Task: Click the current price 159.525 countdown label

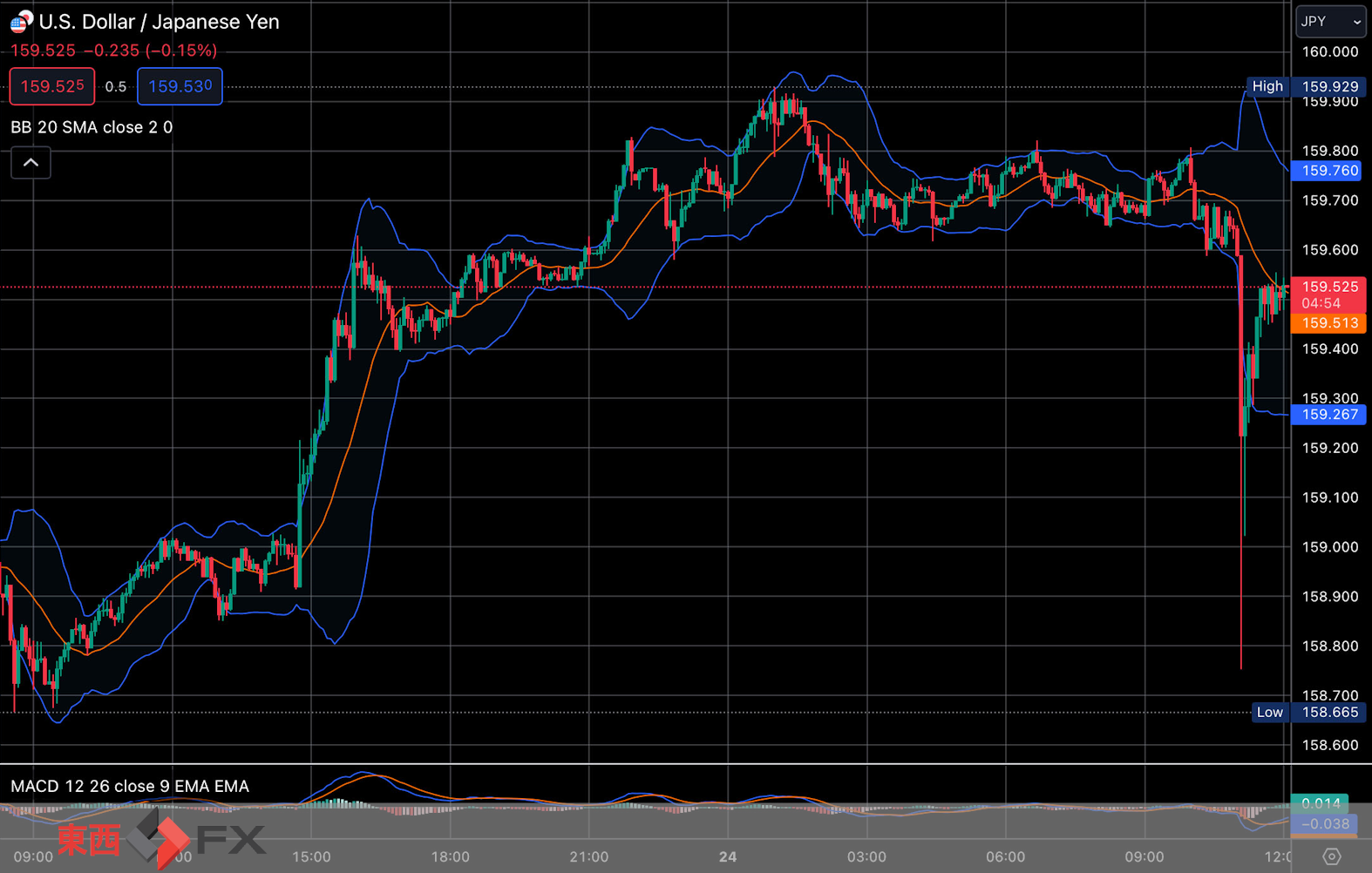Action: pos(1328,294)
